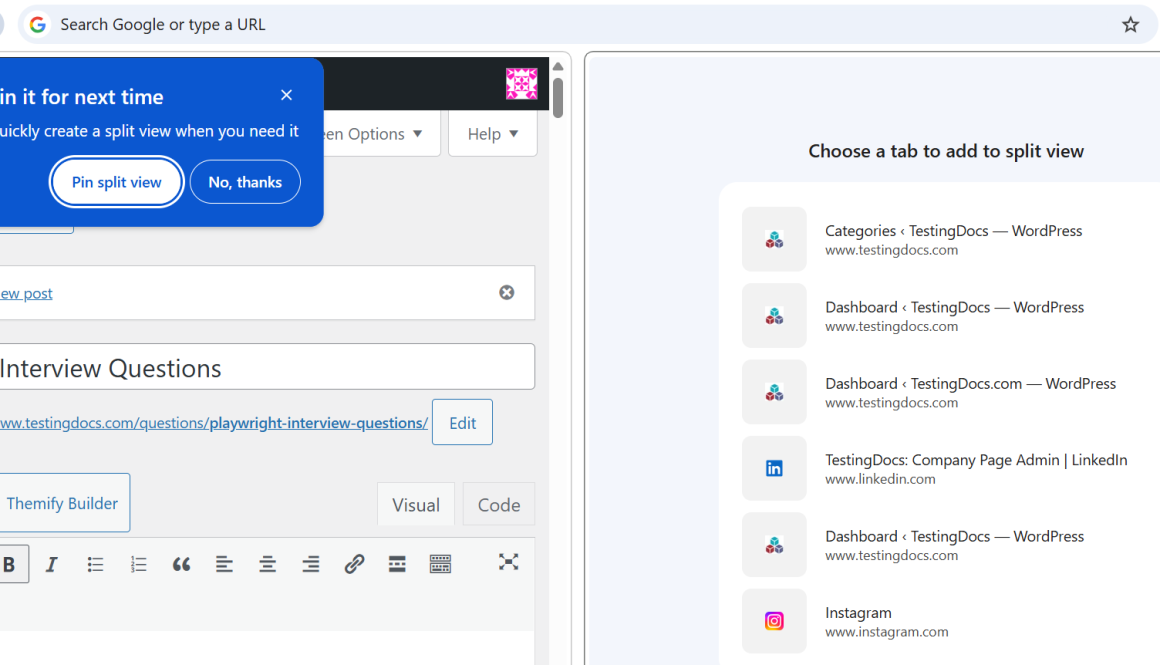Toggle bold formatting in the editor
The height and width of the screenshot is (665, 1160).
point(10,564)
